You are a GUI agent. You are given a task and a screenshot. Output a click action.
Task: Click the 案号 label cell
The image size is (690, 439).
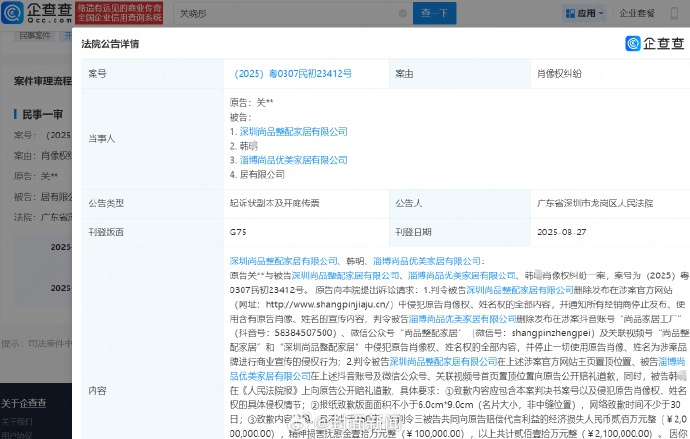click(x=152, y=73)
